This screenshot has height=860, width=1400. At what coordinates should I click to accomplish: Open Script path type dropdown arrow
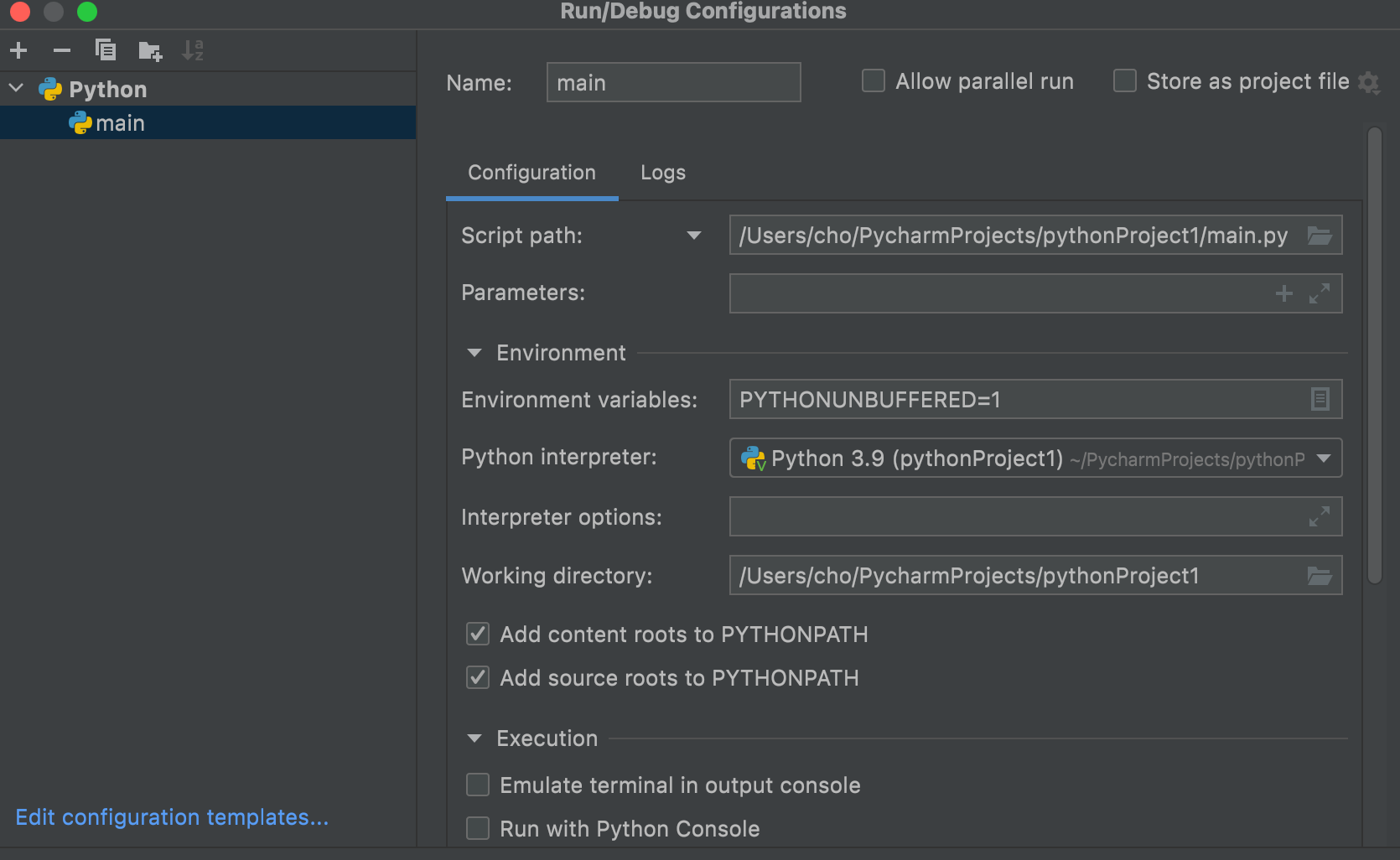693,236
